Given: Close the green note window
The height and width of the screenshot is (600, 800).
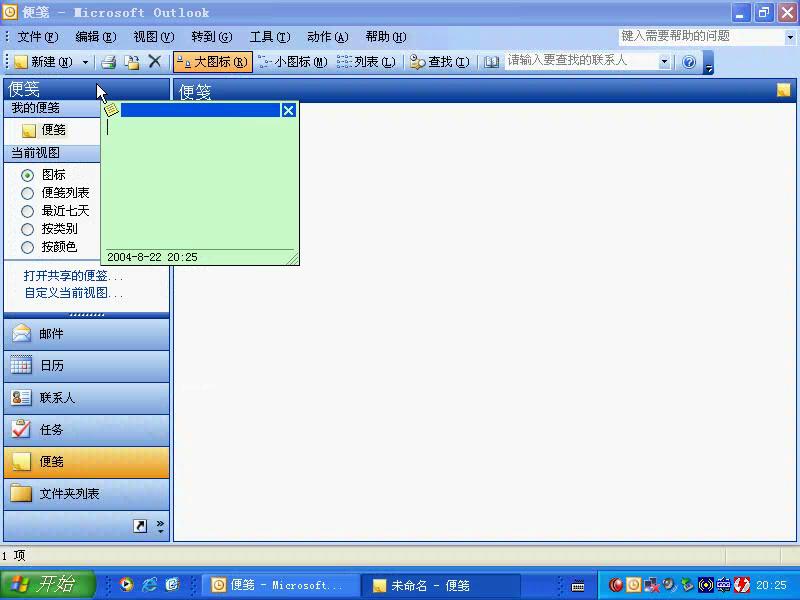Looking at the screenshot, I should [288, 110].
